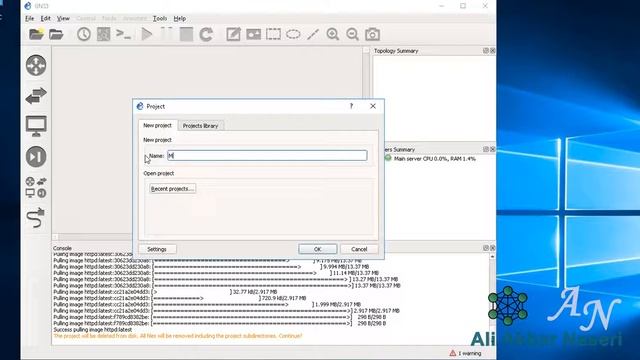The image size is (640, 360).
Task: Click the 'Success pulling image httpd:latest' line
Action: tap(93, 329)
